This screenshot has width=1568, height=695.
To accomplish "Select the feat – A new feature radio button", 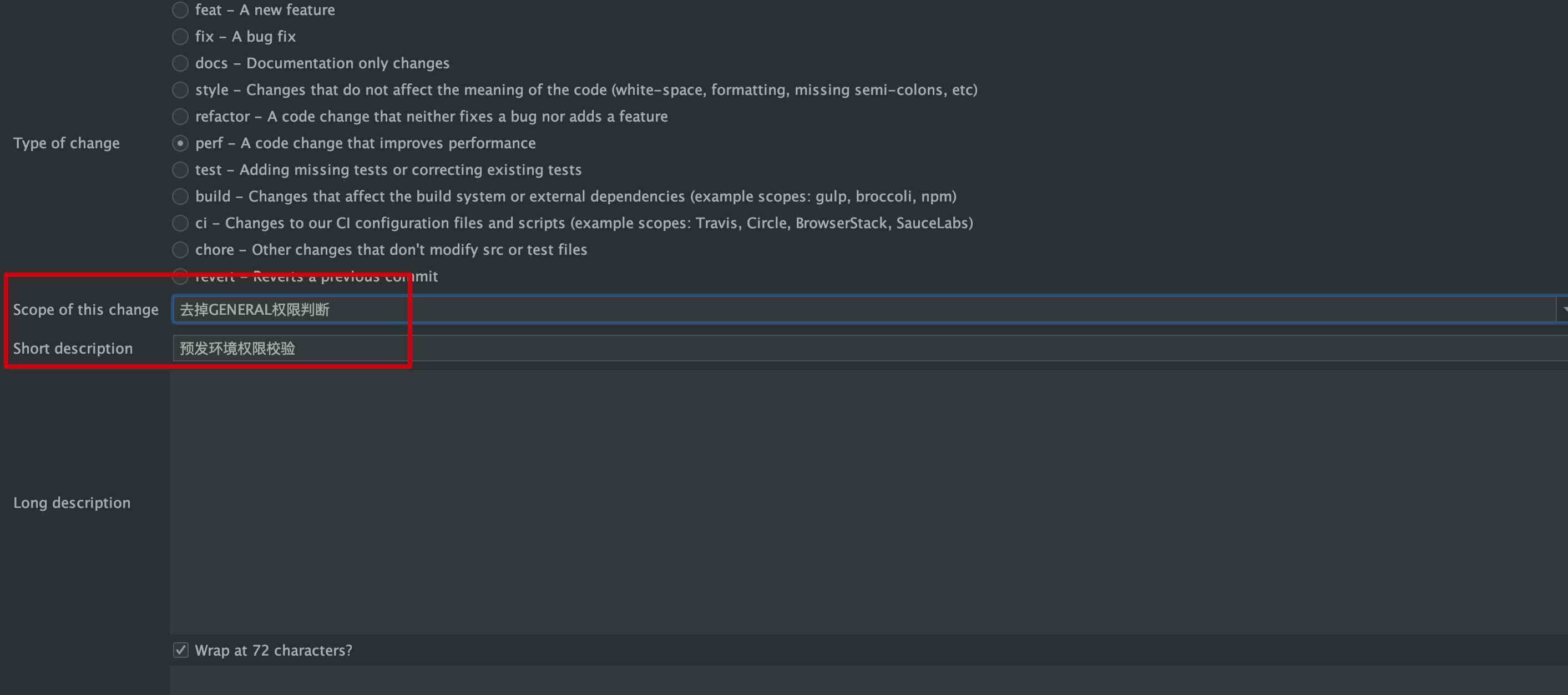I will pyautogui.click(x=180, y=10).
